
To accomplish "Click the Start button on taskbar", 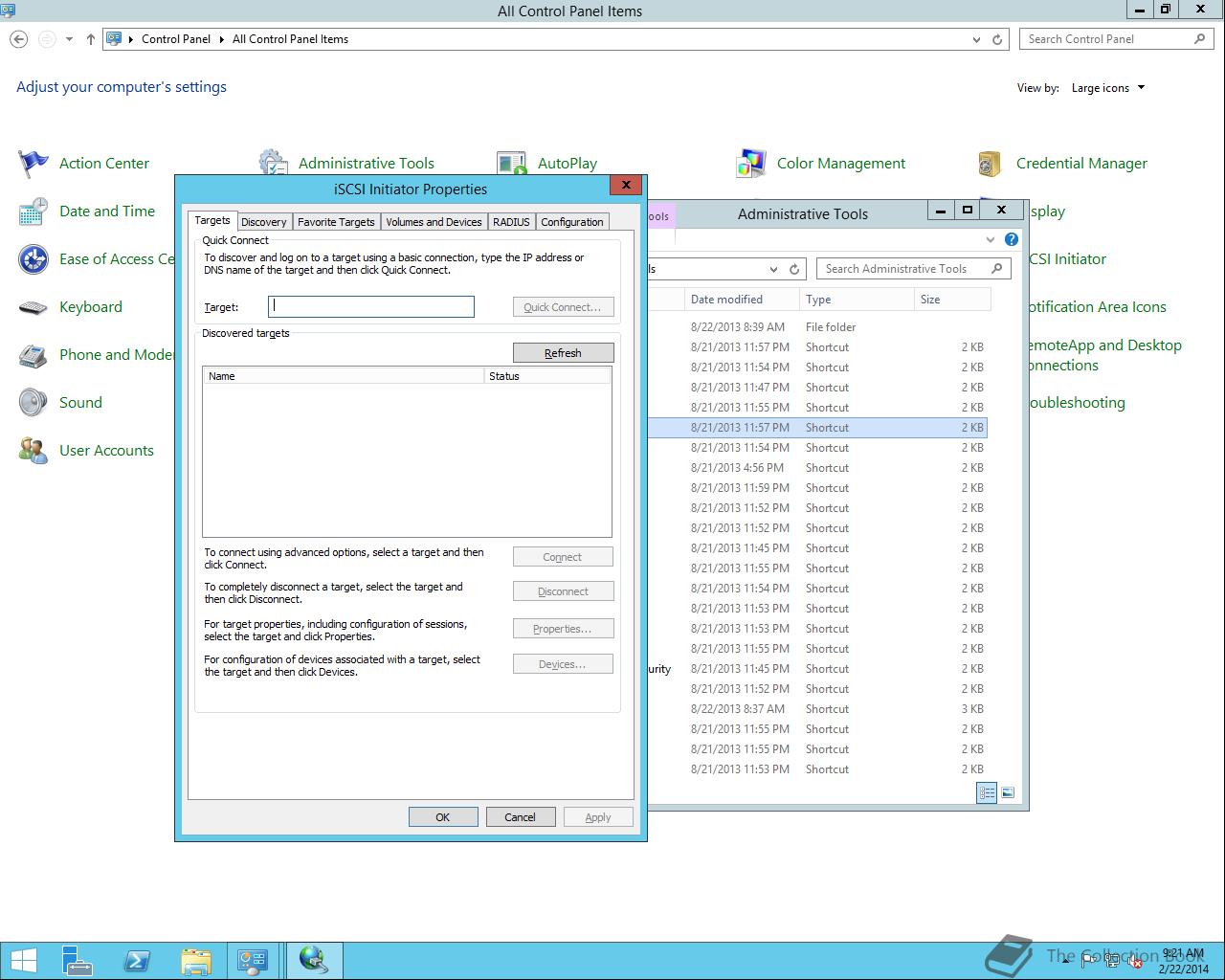I will pyautogui.click(x=24, y=960).
